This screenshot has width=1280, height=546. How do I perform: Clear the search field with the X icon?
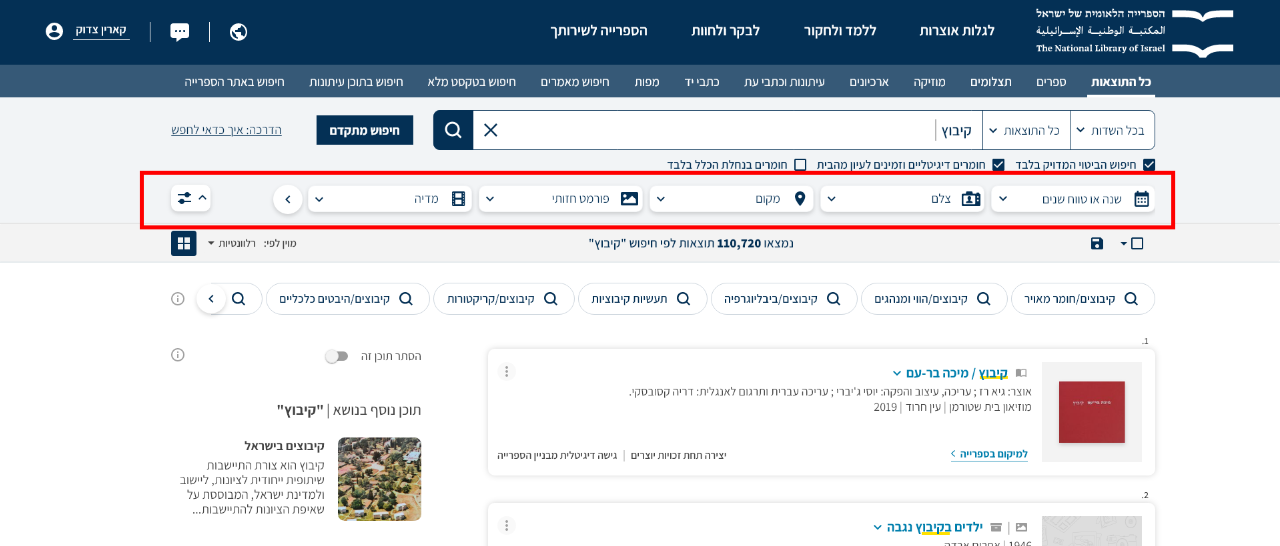coord(490,130)
